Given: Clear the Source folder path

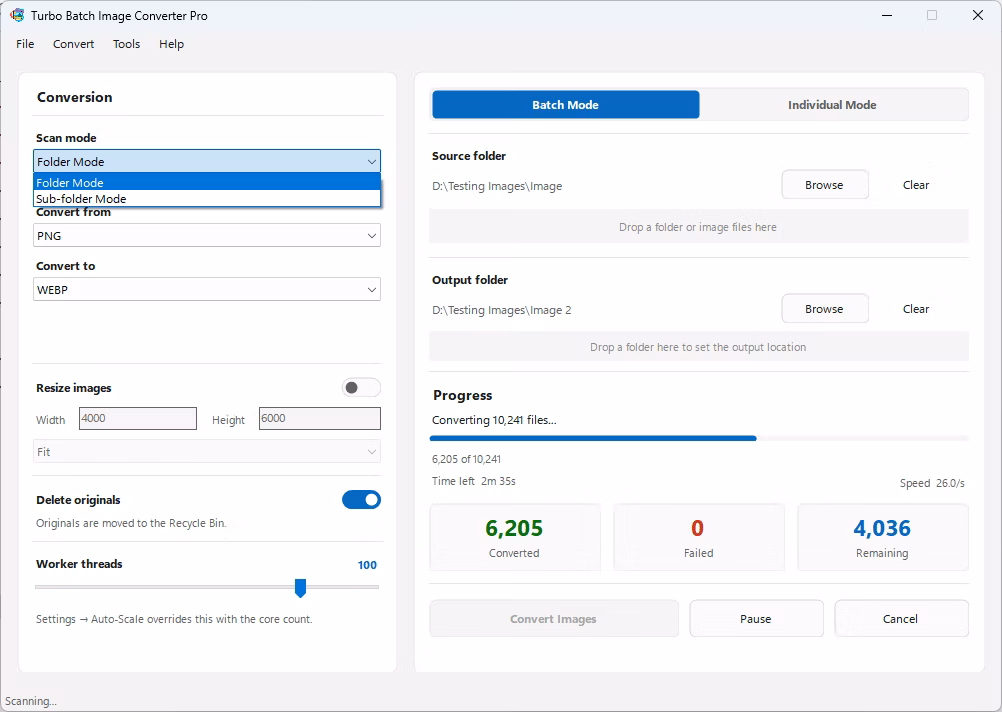Looking at the screenshot, I should pos(916,185).
